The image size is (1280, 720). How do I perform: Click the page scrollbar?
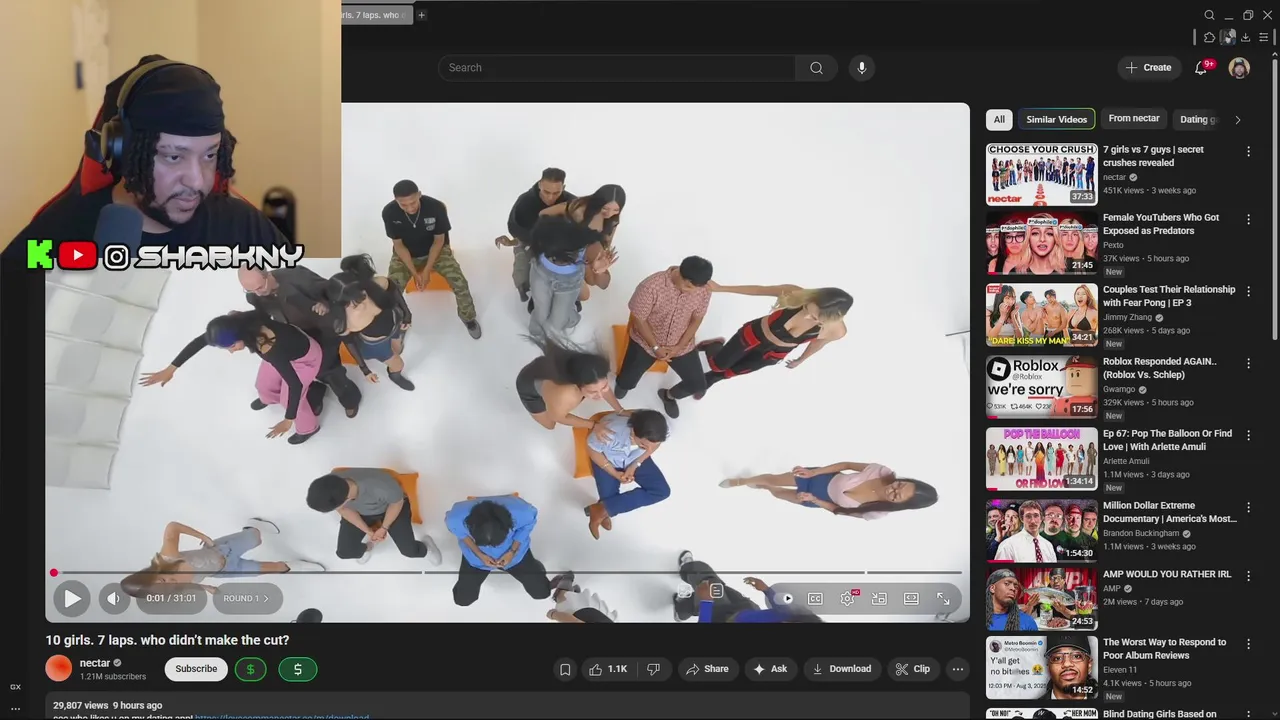1275,200
